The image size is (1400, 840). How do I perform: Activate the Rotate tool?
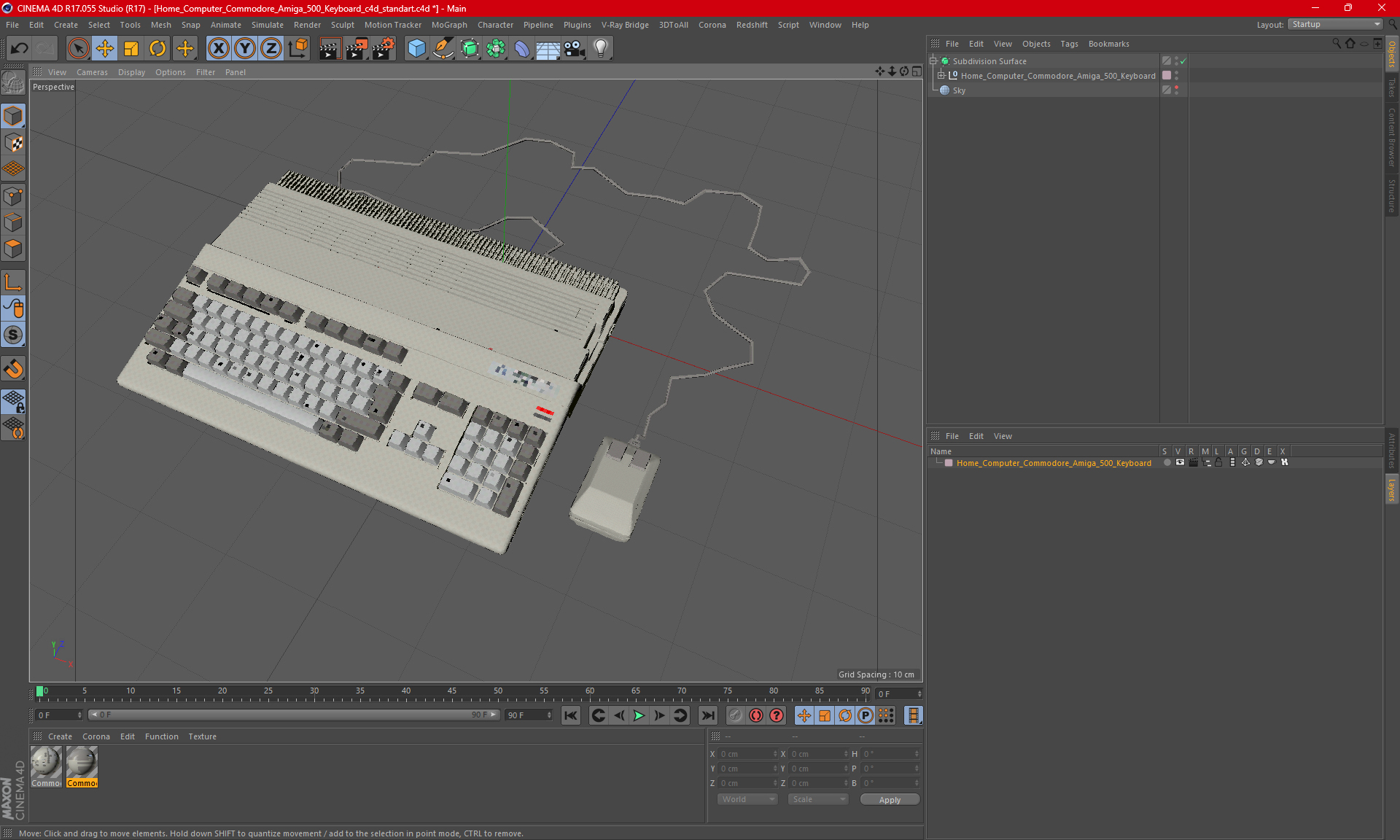point(157,49)
